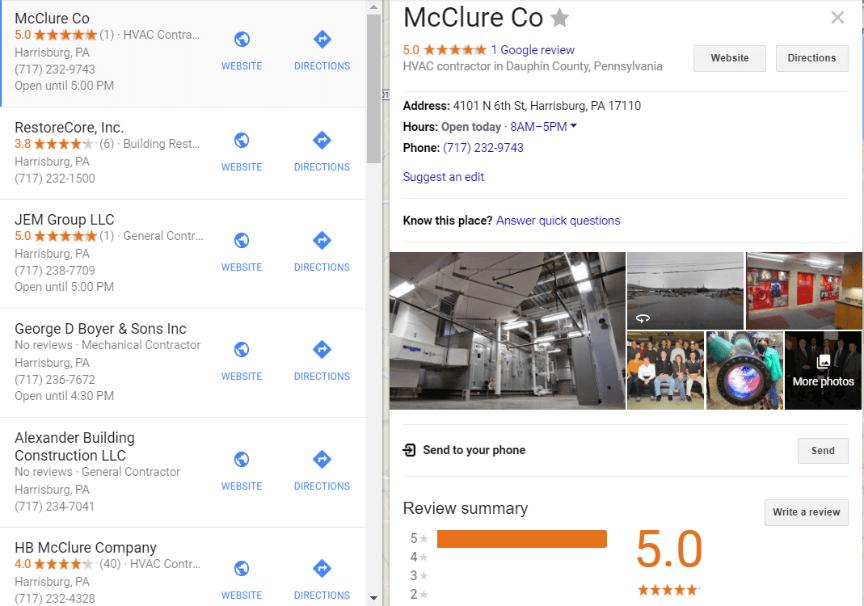Click Write a review button
864x606 pixels.
point(806,512)
